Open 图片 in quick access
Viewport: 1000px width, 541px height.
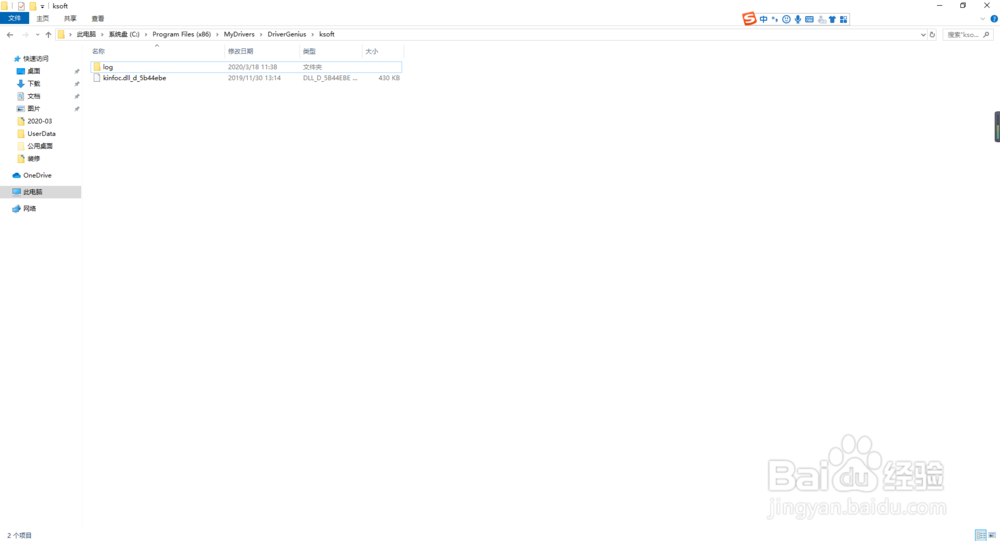34,108
